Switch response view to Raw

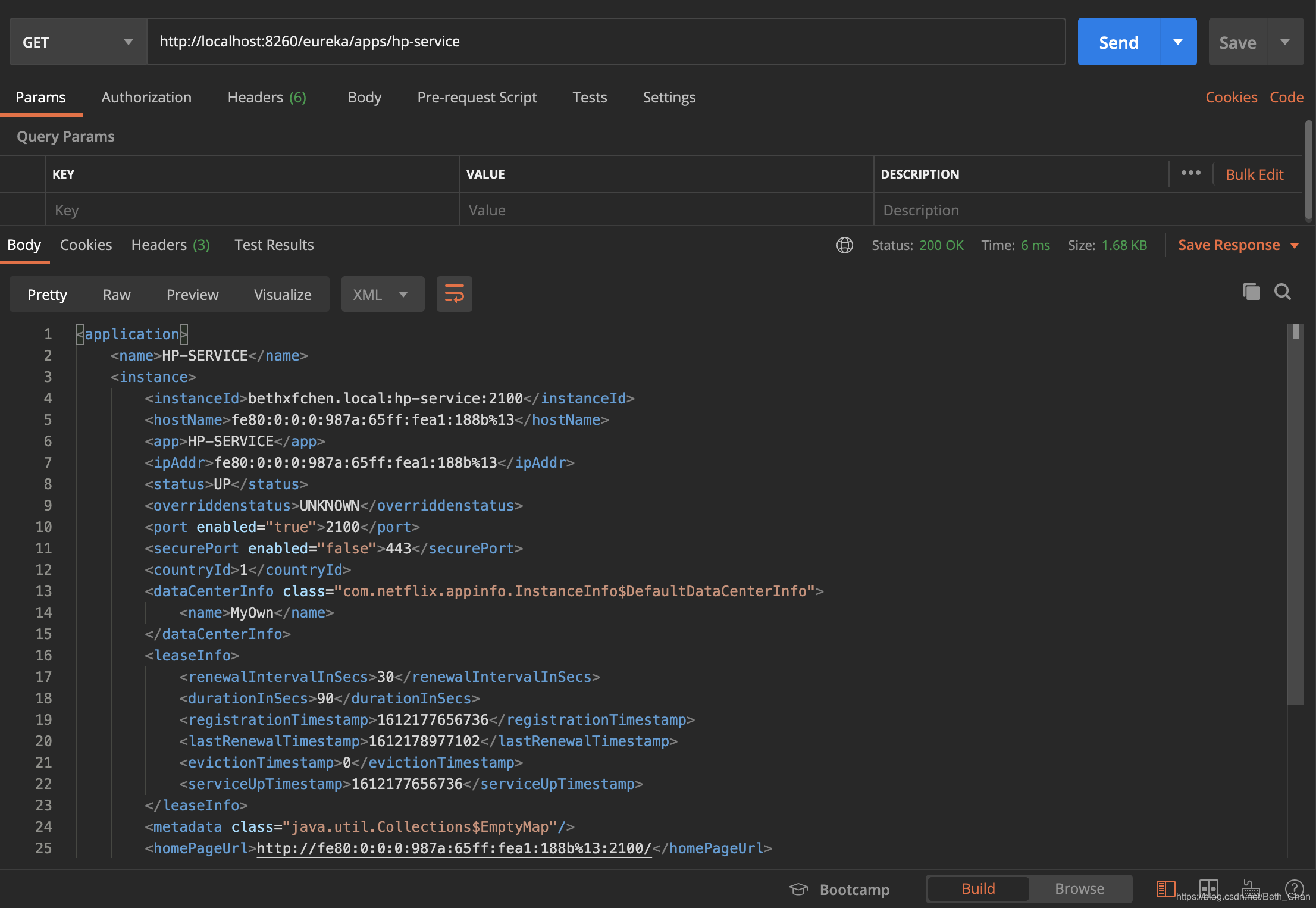click(x=117, y=295)
